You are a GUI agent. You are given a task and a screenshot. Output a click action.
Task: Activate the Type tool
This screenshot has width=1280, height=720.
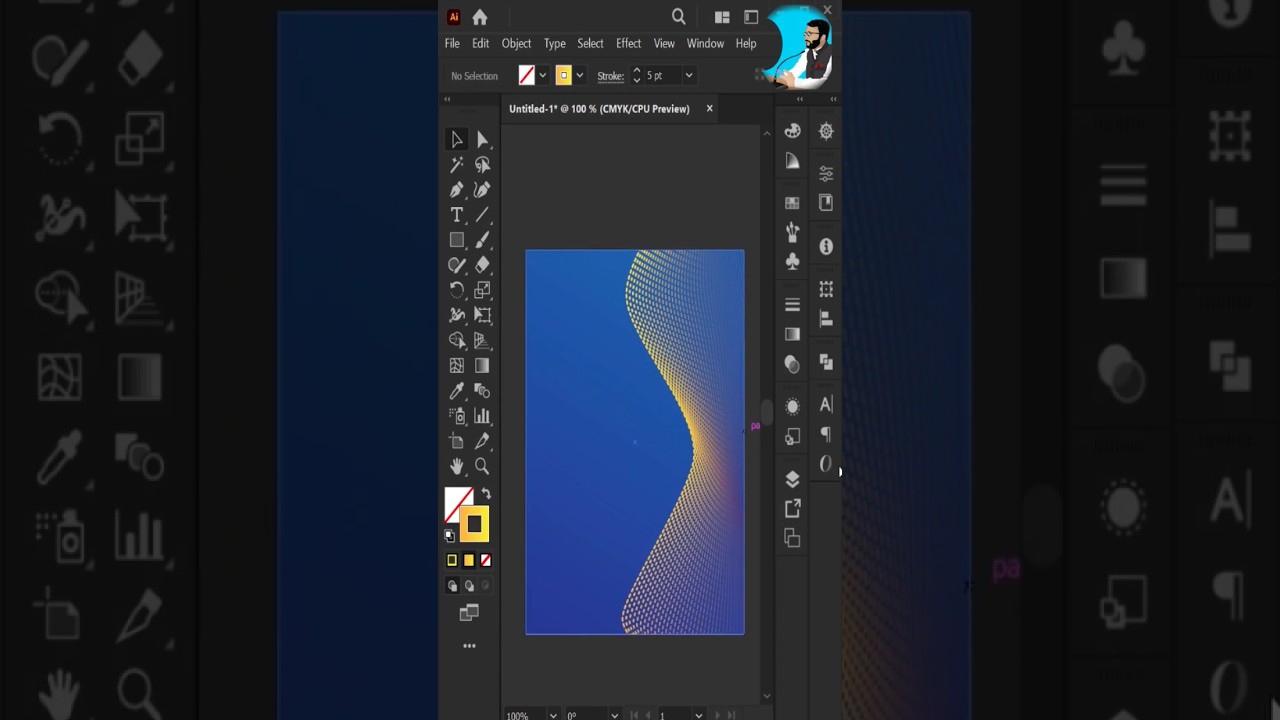(x=456, y=215)
